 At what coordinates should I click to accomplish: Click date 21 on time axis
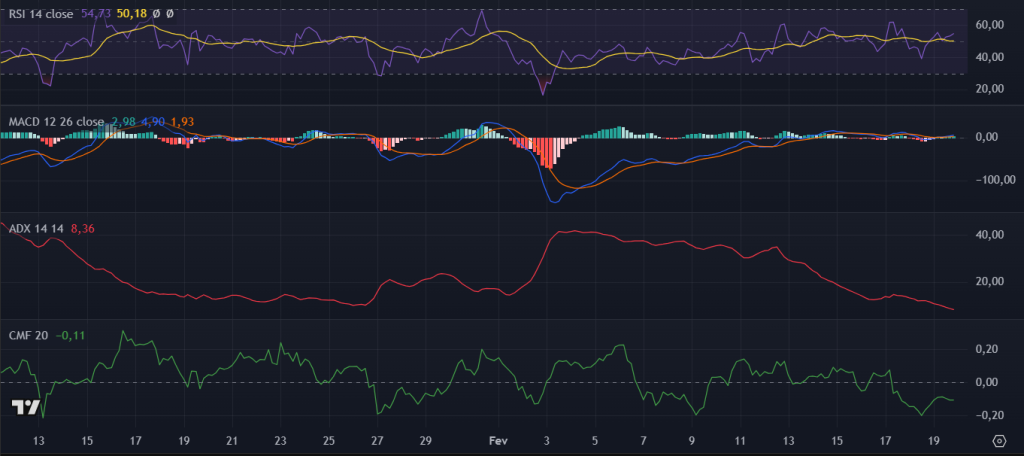232,440
